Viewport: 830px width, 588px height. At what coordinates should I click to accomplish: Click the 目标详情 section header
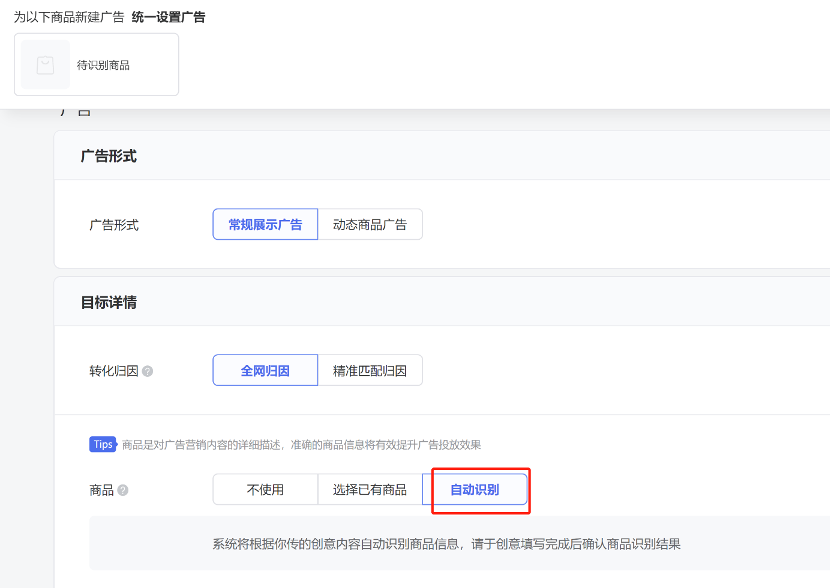point(108,302)
